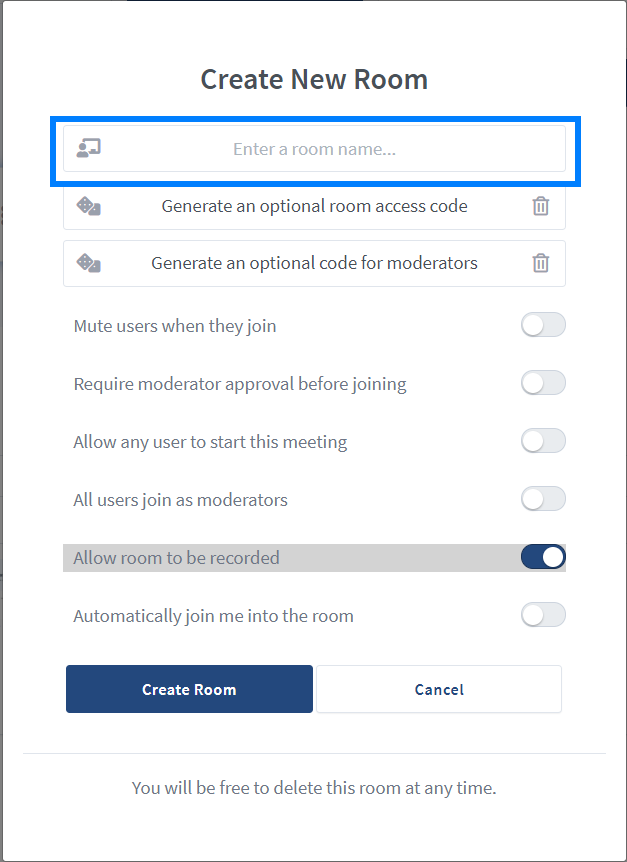Viewport: 627px width, 862px height.
Task: Toggle the 'Automatically join me into the room' switch
Action: point(543,615)
